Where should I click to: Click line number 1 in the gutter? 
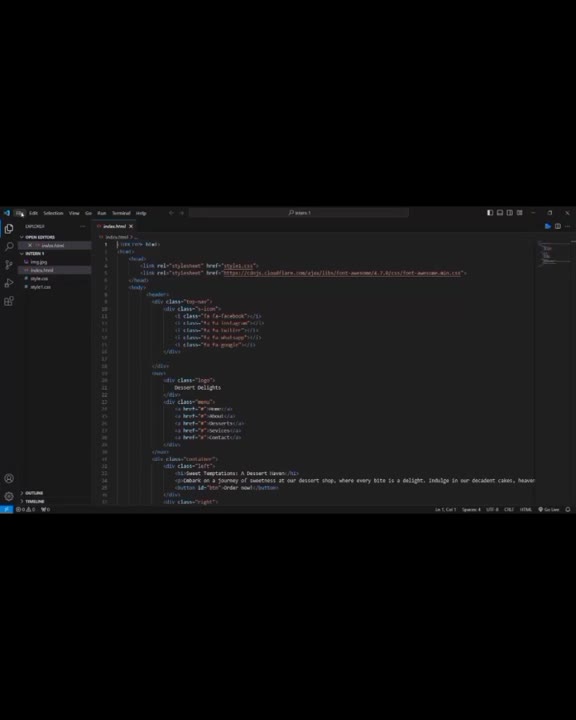pyautogui.click(x=106, y=244)
